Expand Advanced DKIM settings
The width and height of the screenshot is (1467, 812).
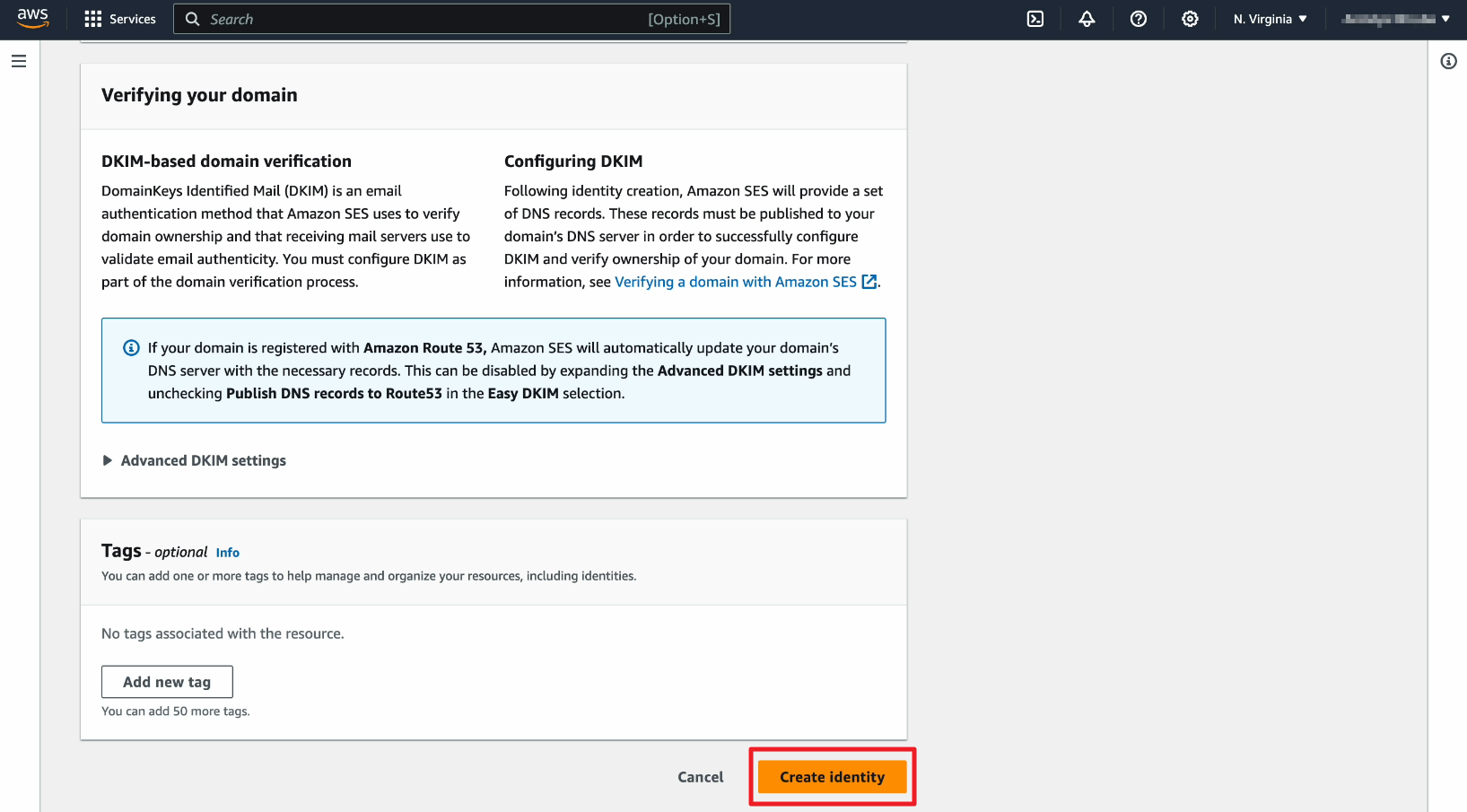coord(203,460)
